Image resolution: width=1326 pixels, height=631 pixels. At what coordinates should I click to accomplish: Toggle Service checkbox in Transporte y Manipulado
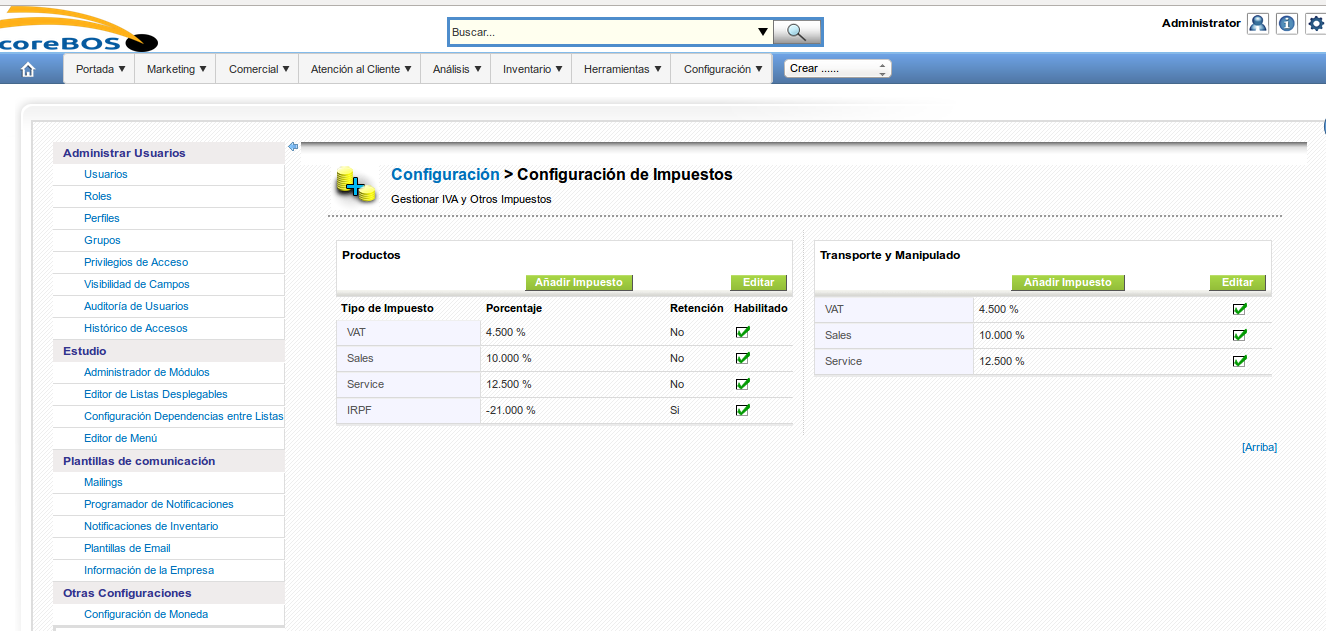(x=1240, y=361)
